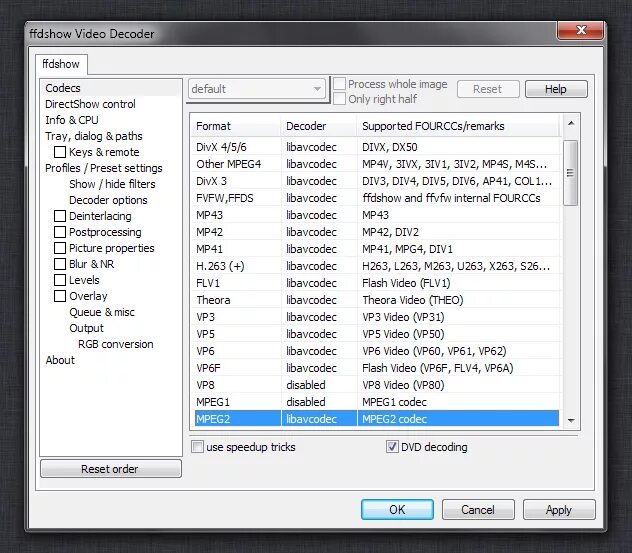Check use speedup tricks option
The width and height of the screenshot is (632, 553).
coord(197,447)
